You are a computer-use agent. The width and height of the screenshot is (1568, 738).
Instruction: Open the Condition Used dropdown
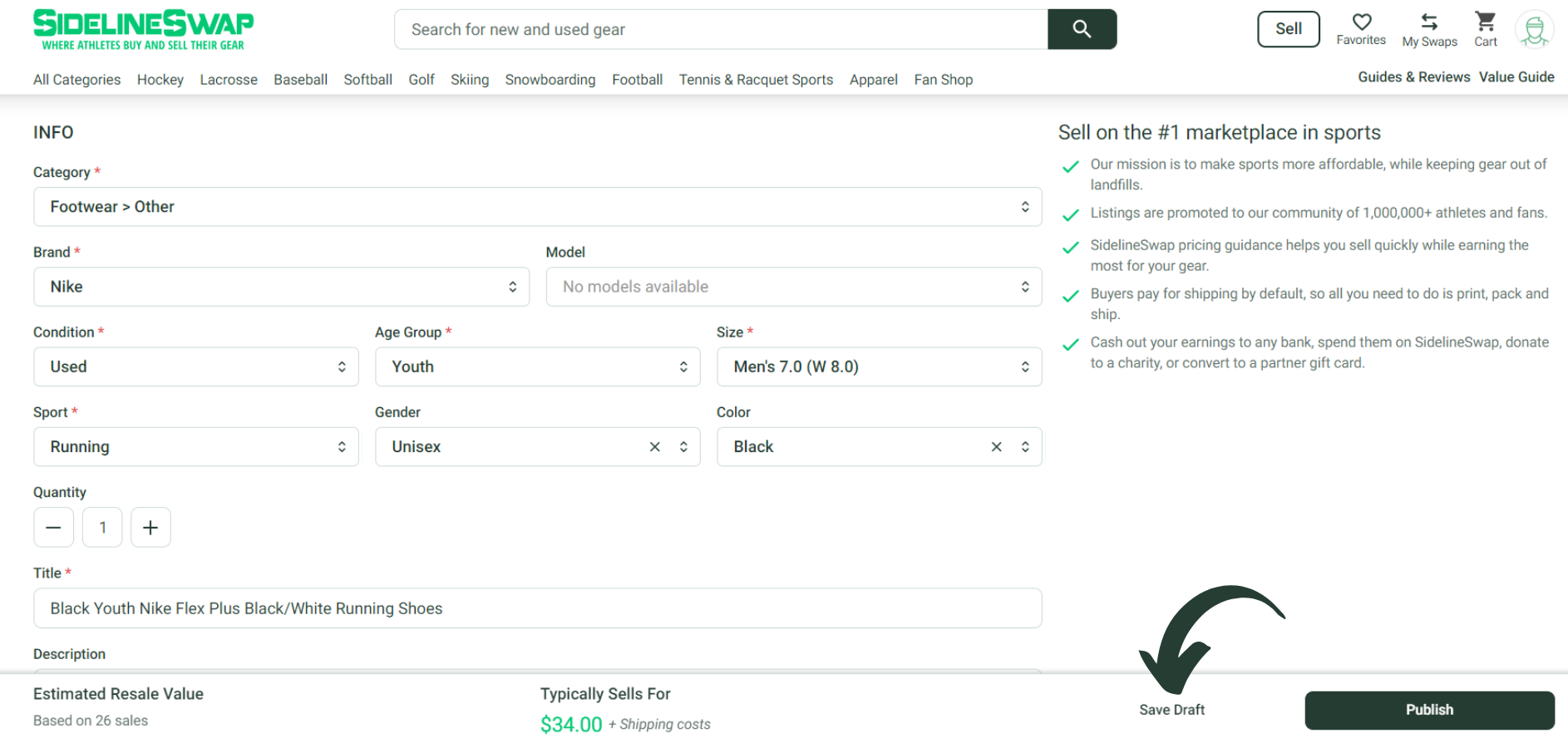click(x=195, y=367)
